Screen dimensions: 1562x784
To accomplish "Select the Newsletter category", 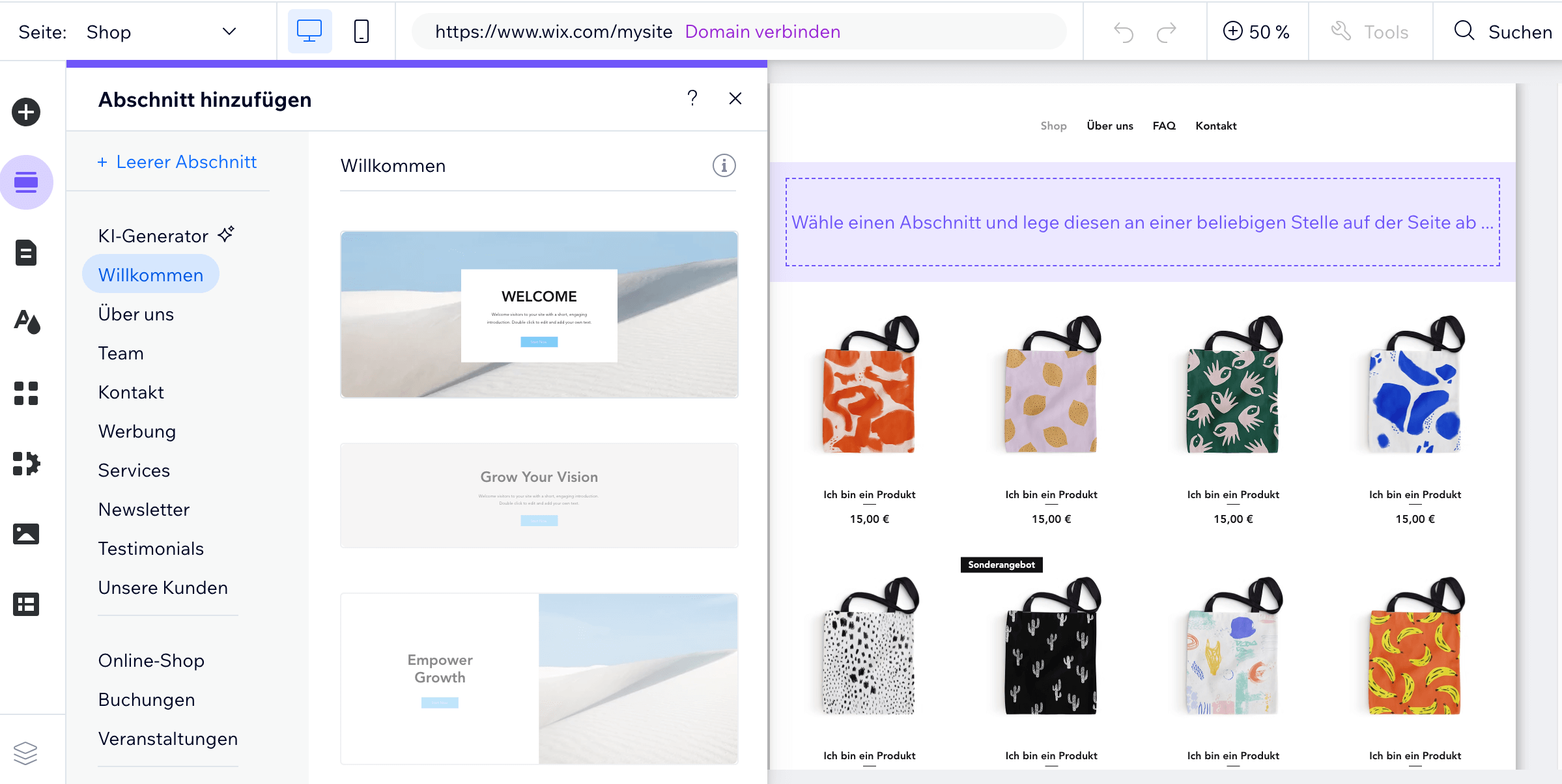I will 143,509.
